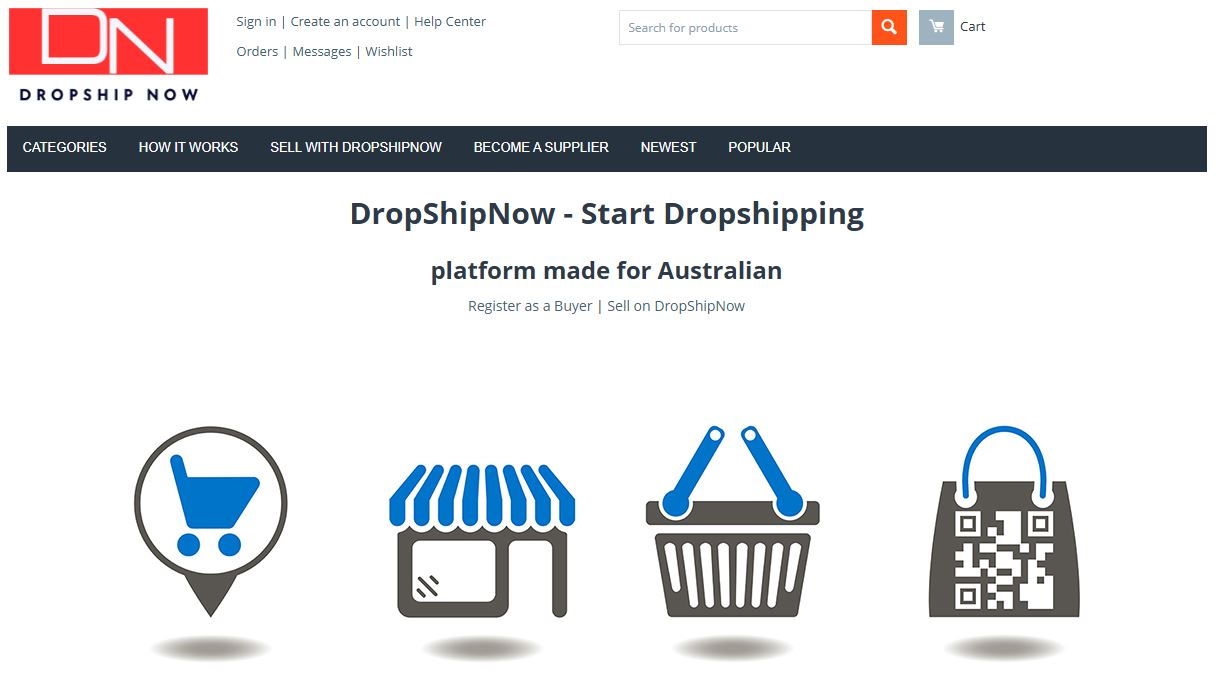Image resolution: width=1217 pixels, height=700 pixels.
Task: Click the DropShip Now logo
Action: pos(108,55)
